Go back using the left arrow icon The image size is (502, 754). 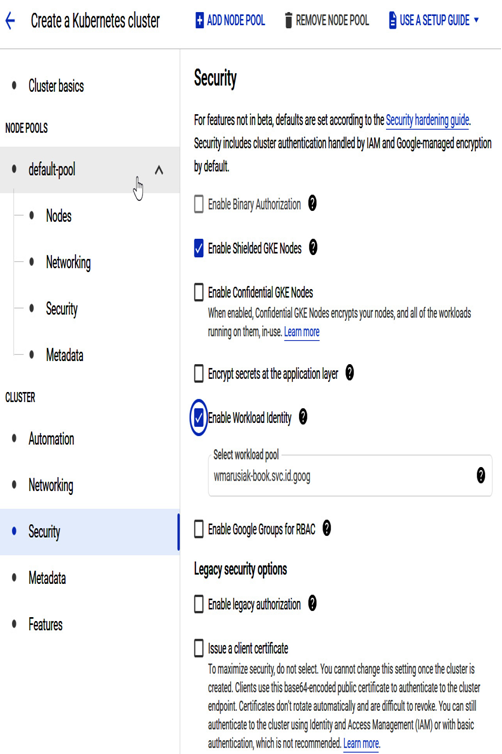[x=10, y=21]
